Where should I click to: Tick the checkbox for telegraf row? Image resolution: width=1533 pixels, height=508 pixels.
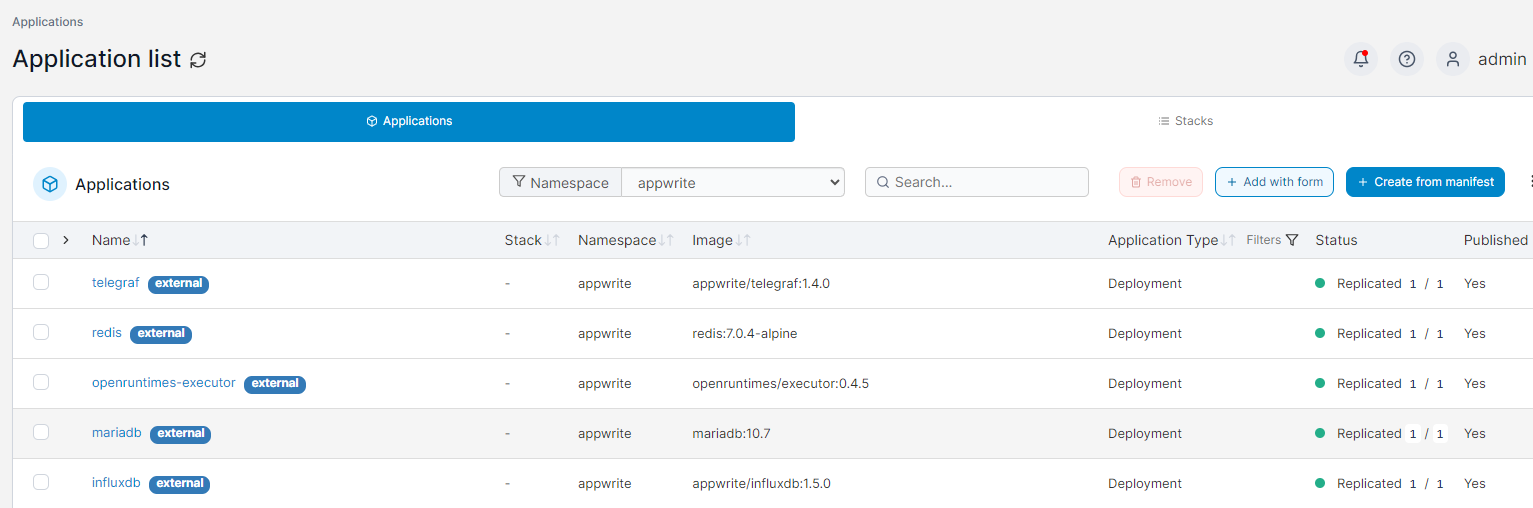[x=41, y=283]
